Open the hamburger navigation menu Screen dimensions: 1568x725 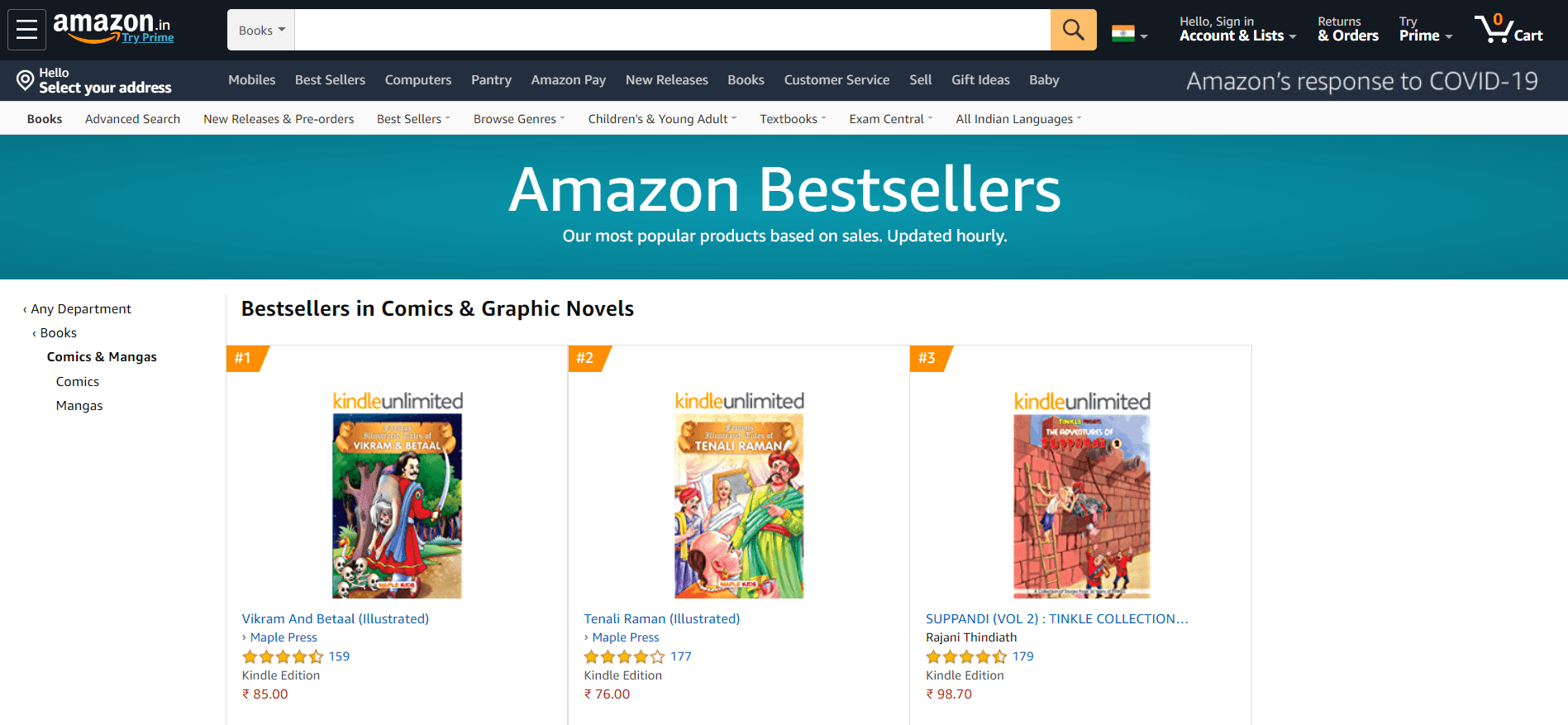pyautogui.click(x=26, y=29)
